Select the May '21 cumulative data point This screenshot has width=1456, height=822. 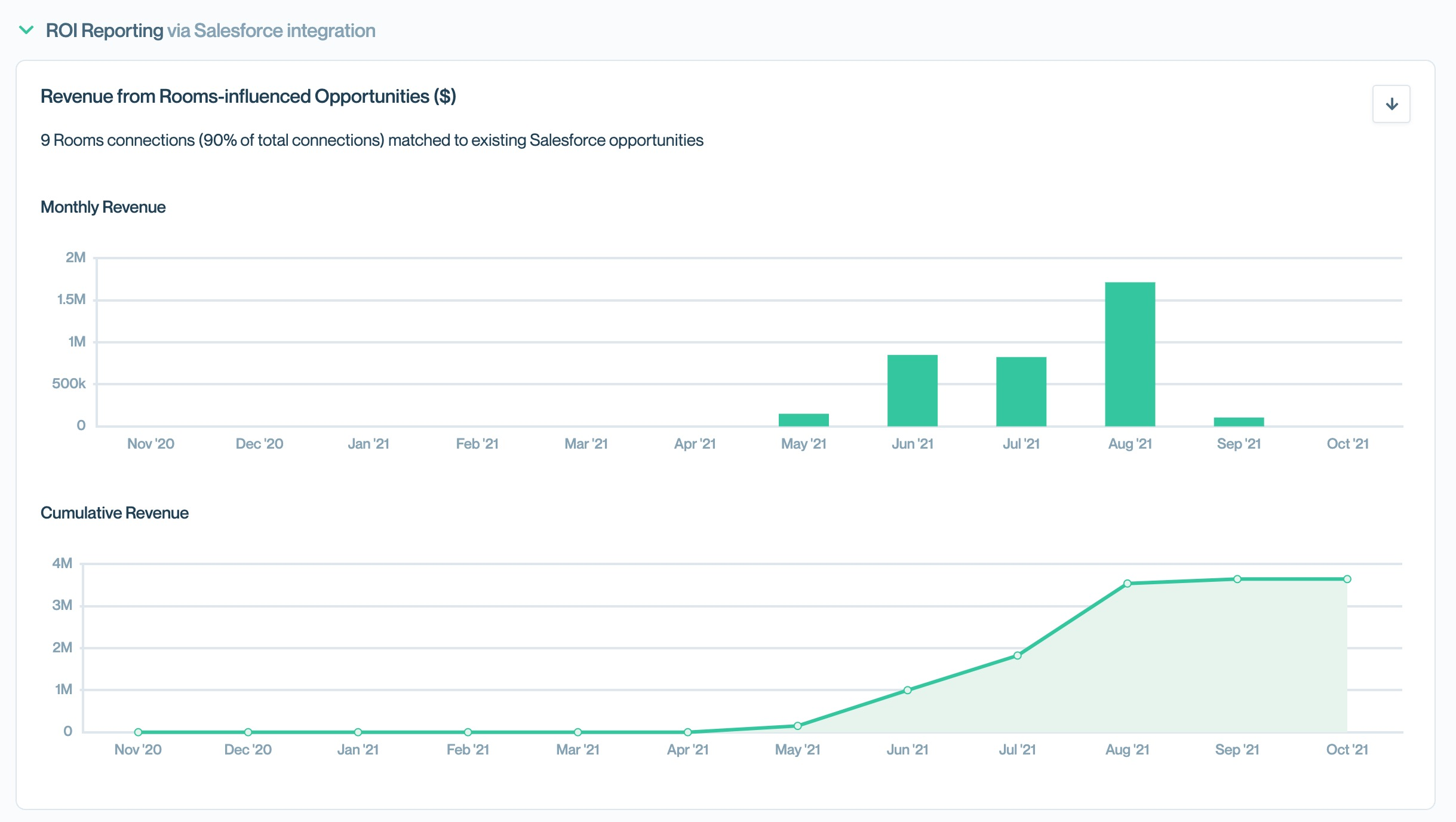tap(797, 726)
